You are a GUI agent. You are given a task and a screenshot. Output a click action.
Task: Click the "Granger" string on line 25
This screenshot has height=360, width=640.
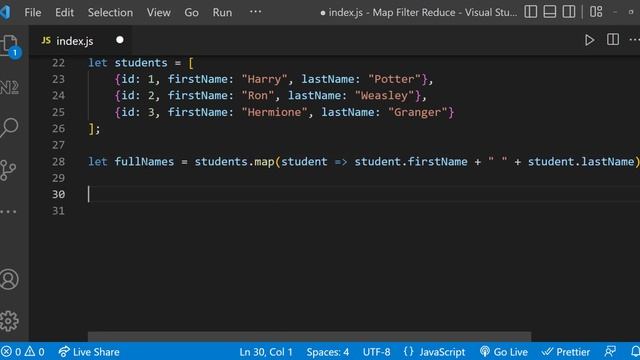418,112
